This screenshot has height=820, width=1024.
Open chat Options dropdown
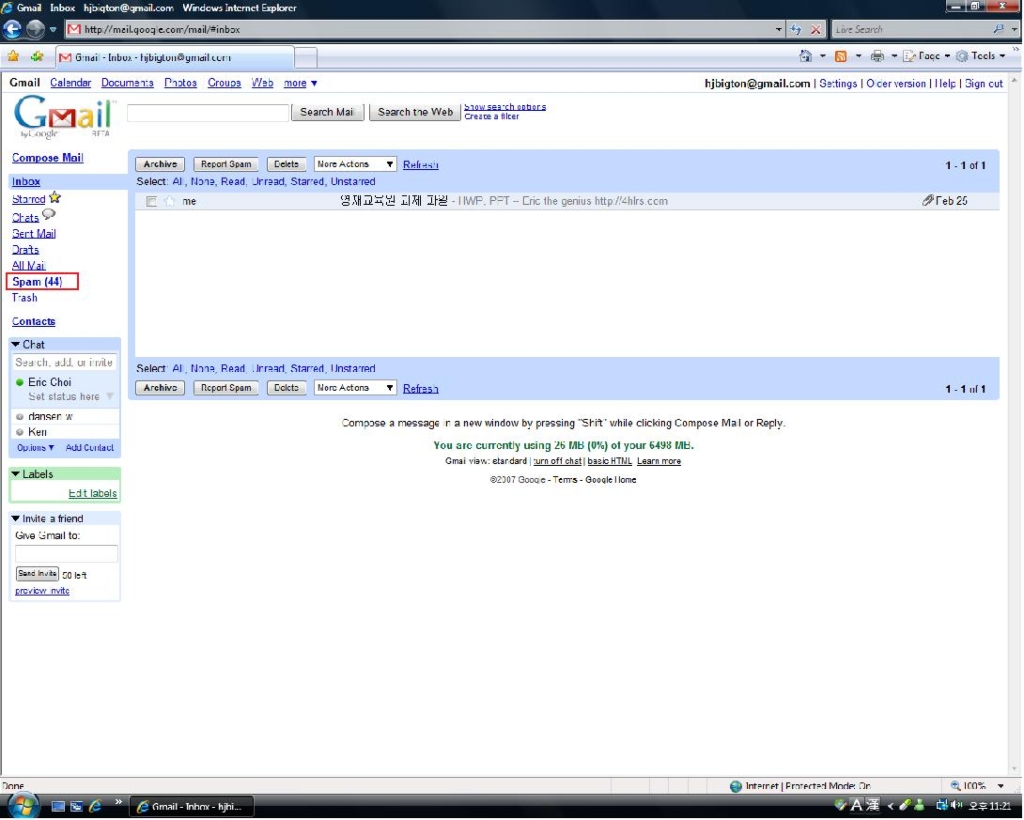pyautogui.click(x=35, y=448)
